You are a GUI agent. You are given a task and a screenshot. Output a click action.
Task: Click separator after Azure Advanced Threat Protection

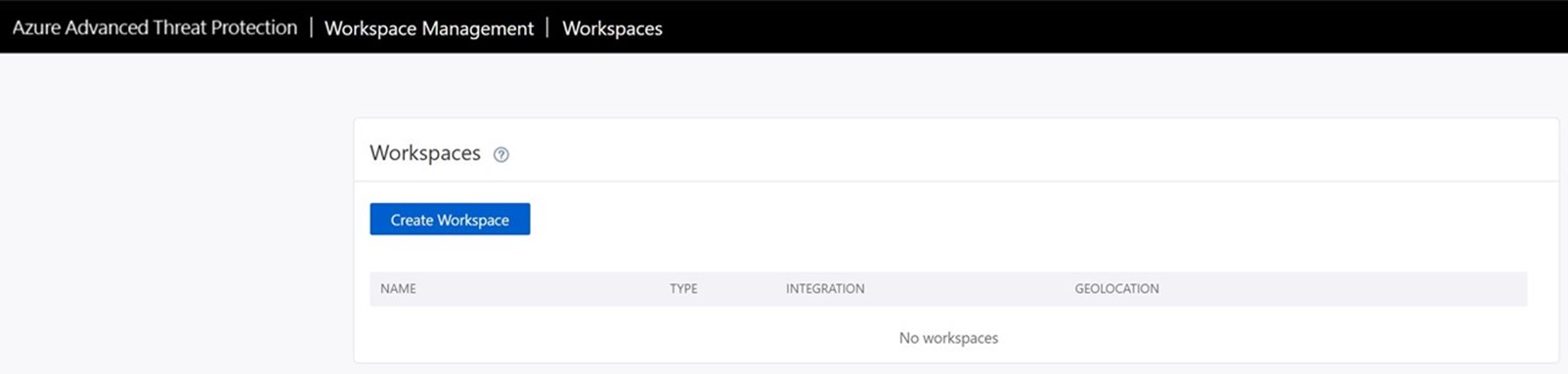311,27
